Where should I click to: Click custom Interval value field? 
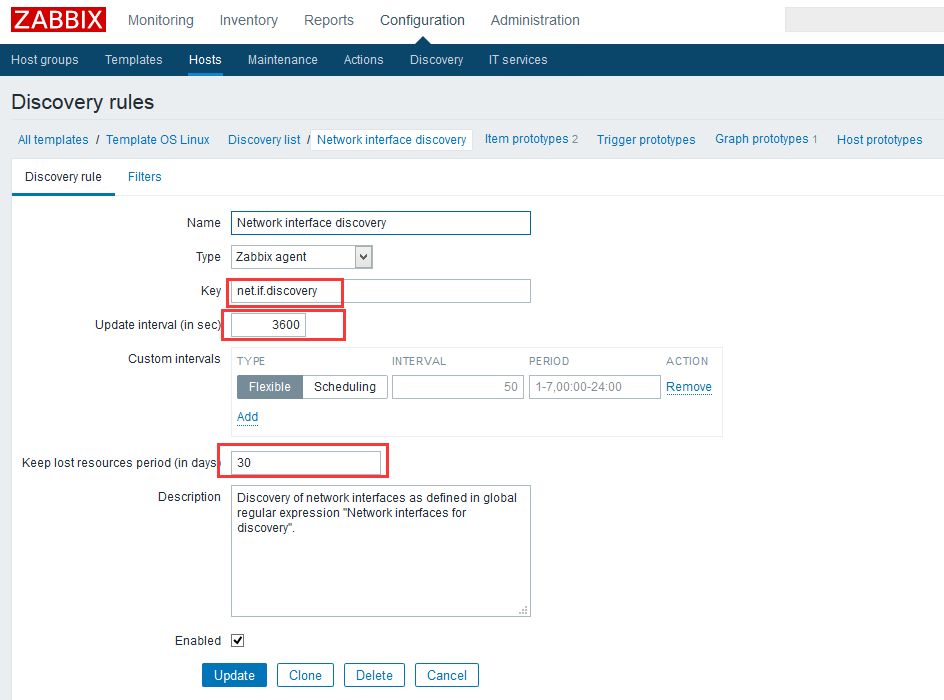point(458,387)
